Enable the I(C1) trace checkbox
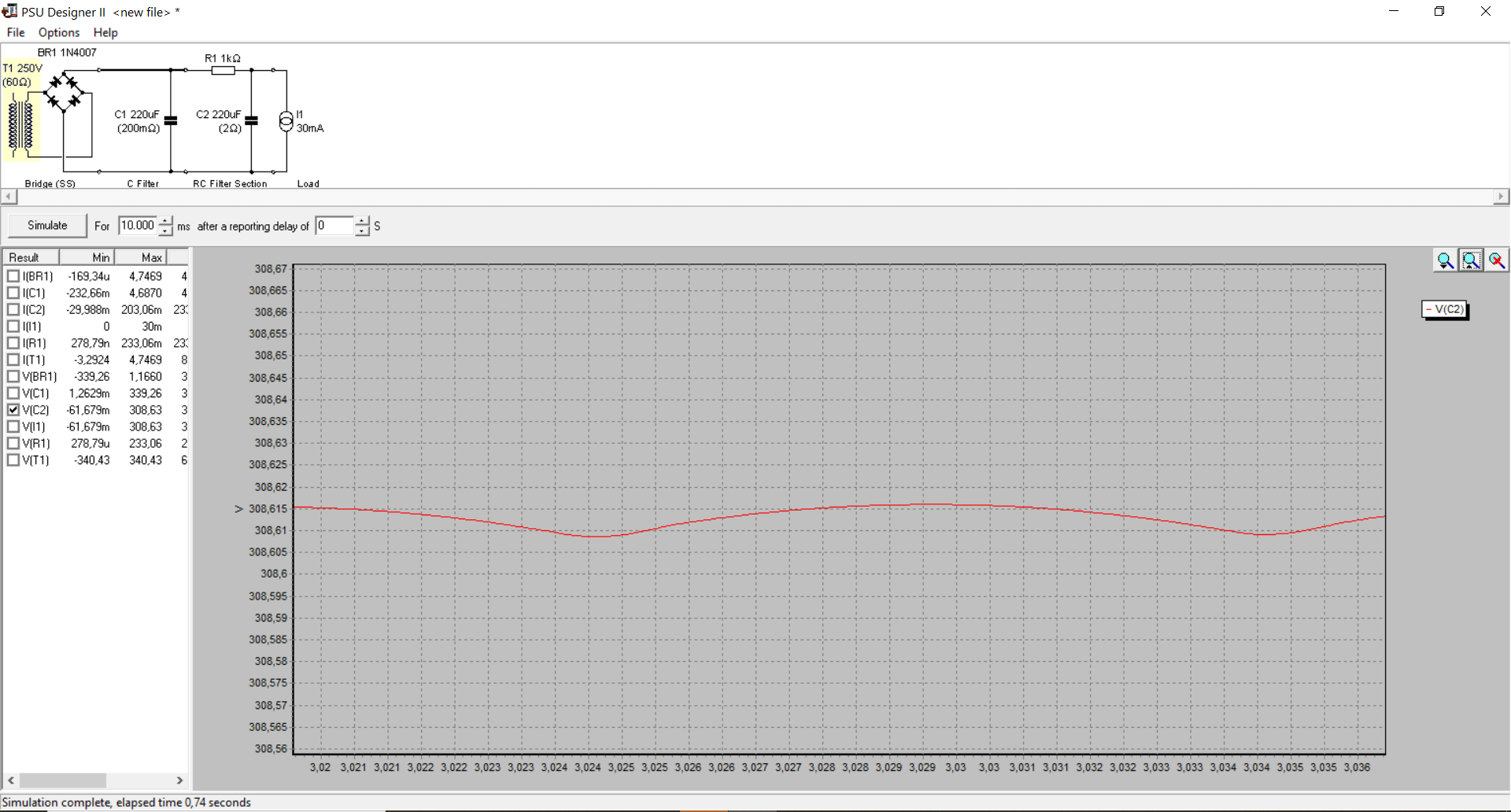This screenshot has width=1511, height=812. (x=13, y=293)
